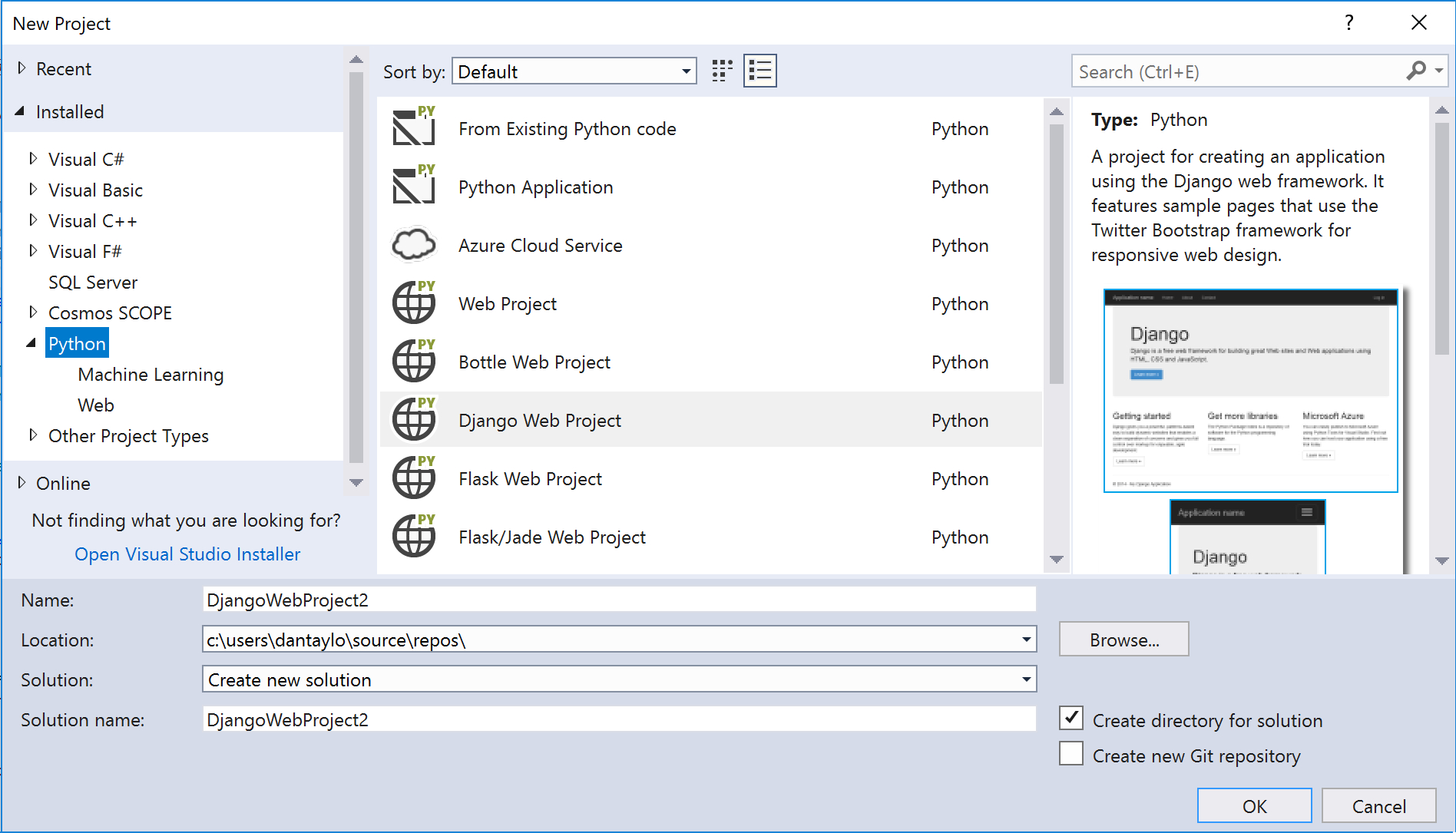The height and width of the screenshot is (833, 1456).
Task: Expand the Visual C# node
Action: [x=34, y=159]
